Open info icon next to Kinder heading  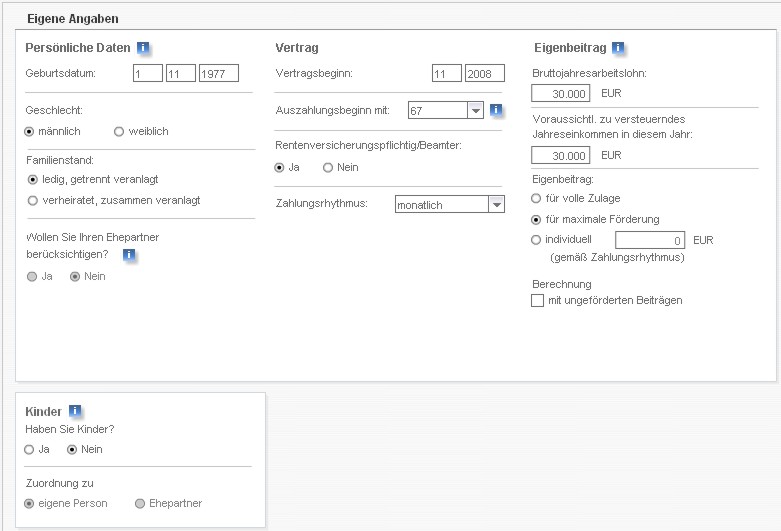75,410
